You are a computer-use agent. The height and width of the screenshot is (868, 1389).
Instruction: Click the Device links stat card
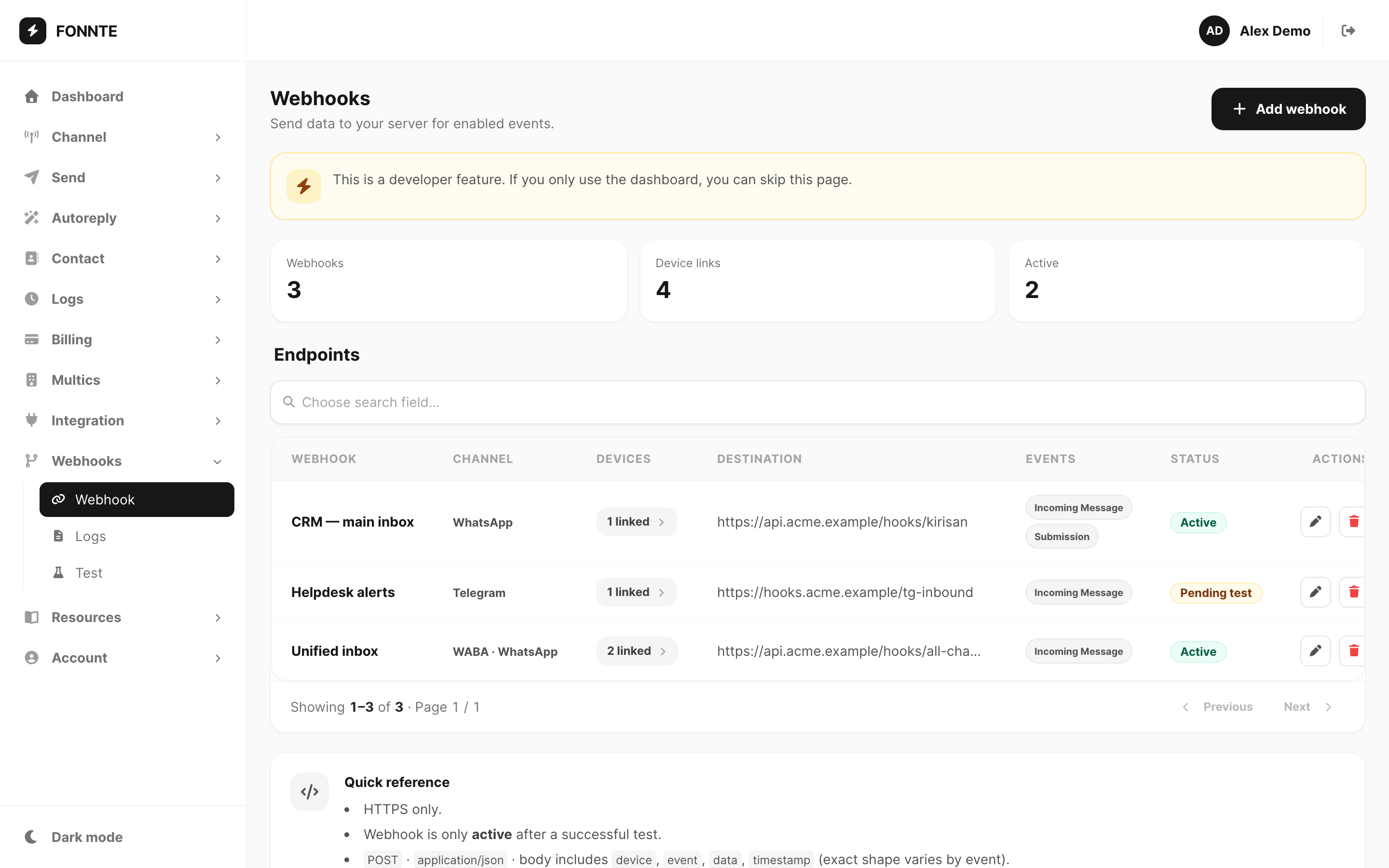click(817, 281)
